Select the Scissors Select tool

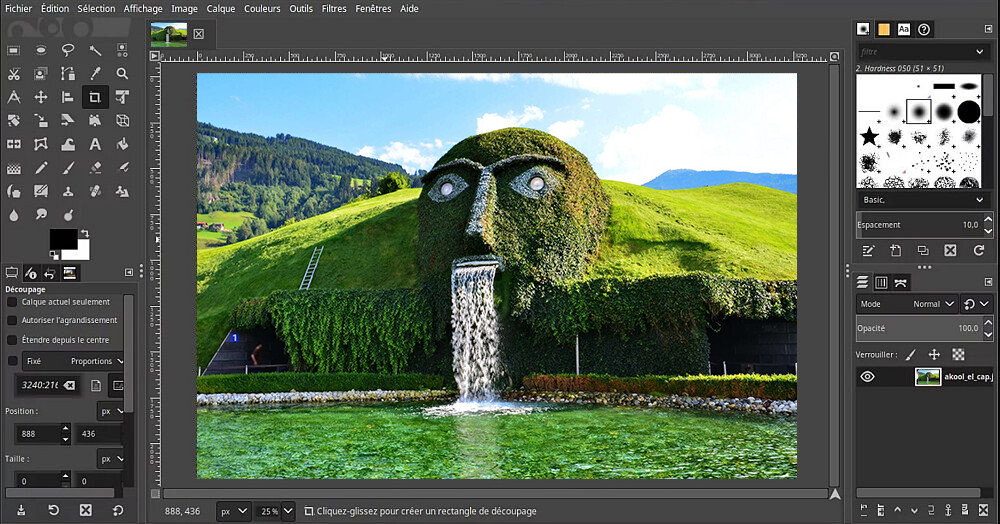(x=15, y=73)
